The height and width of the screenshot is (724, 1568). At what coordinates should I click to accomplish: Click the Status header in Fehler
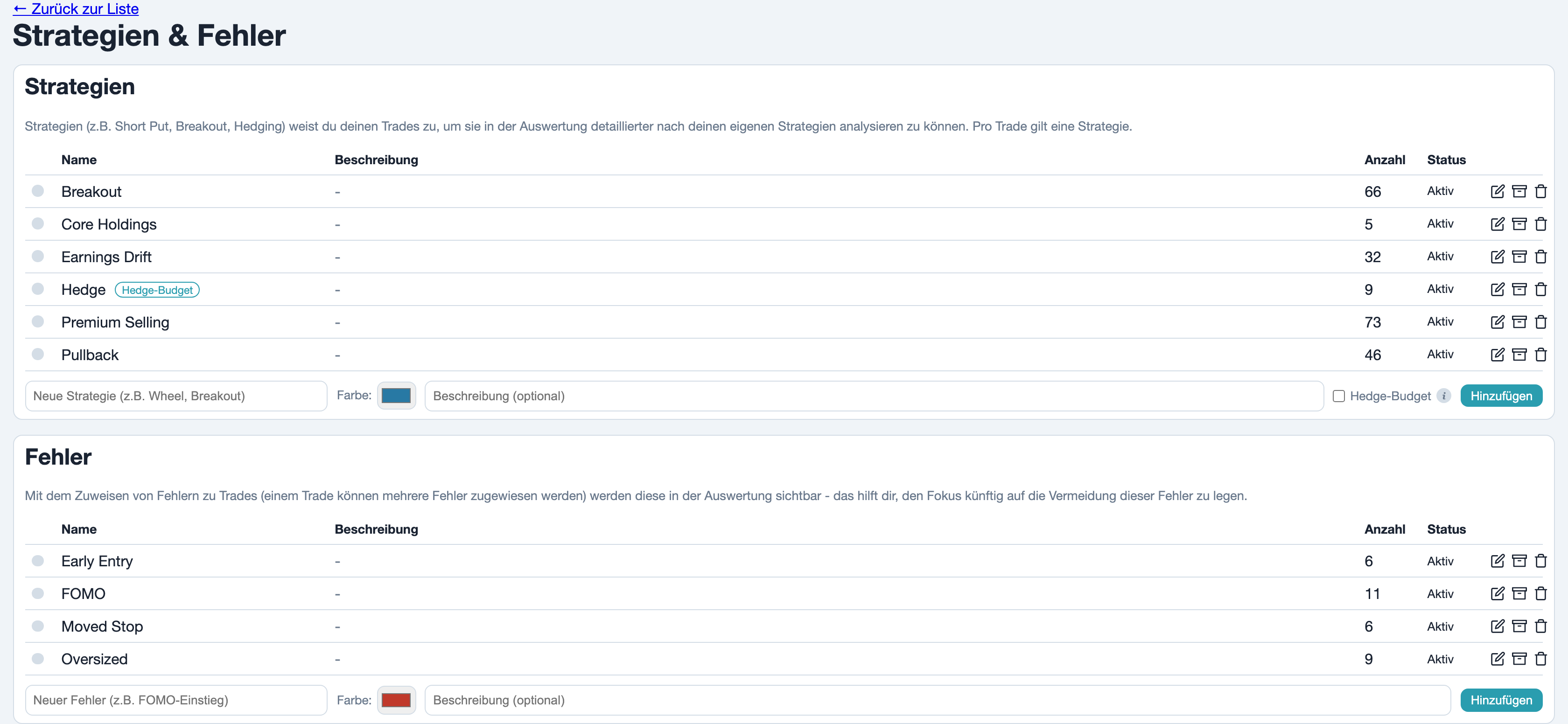pos(1446,529)
